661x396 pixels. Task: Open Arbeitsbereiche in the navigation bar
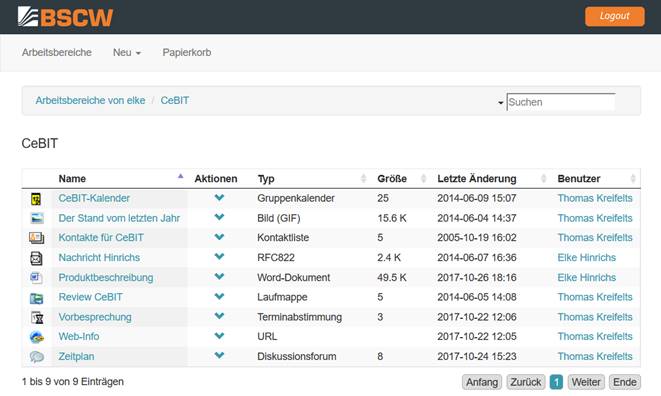(x=56, y=53)
